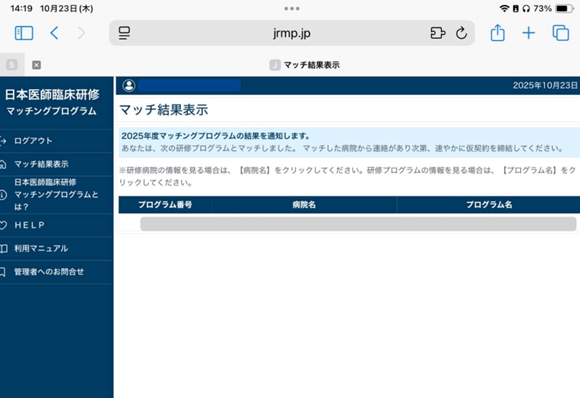This screenshot has width=580, height=398.
Task: Select the マッチ結果表示 tab
Action: coord(305,65)
